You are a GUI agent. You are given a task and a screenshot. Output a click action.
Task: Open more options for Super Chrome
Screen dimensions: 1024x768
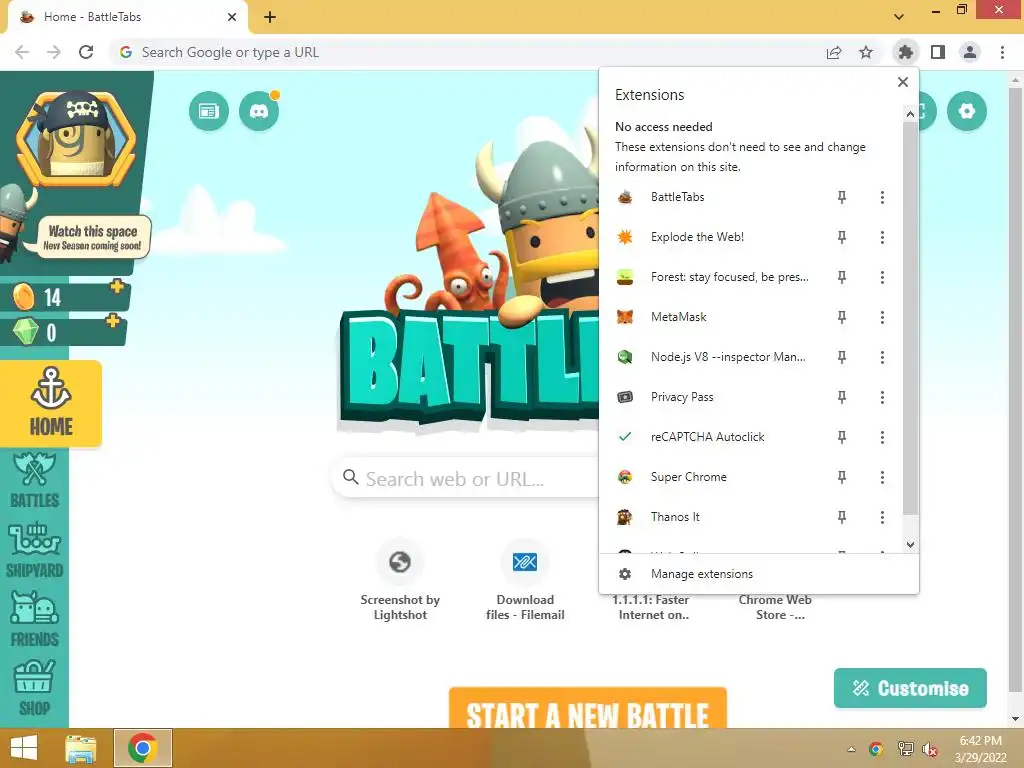[882, 477]
